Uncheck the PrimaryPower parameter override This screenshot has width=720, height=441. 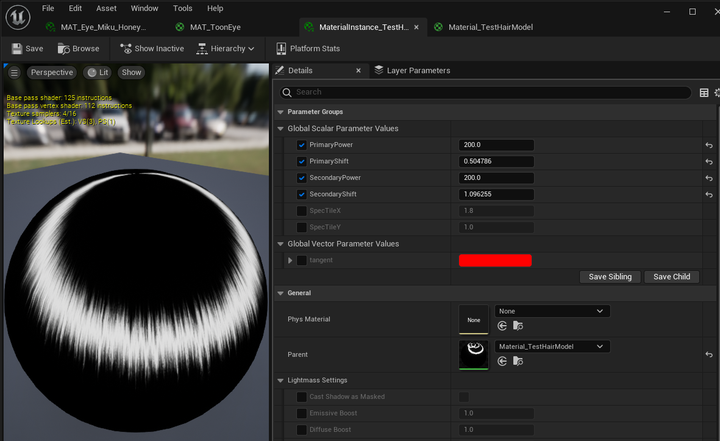pyautogui.click(x=302, y=145)
